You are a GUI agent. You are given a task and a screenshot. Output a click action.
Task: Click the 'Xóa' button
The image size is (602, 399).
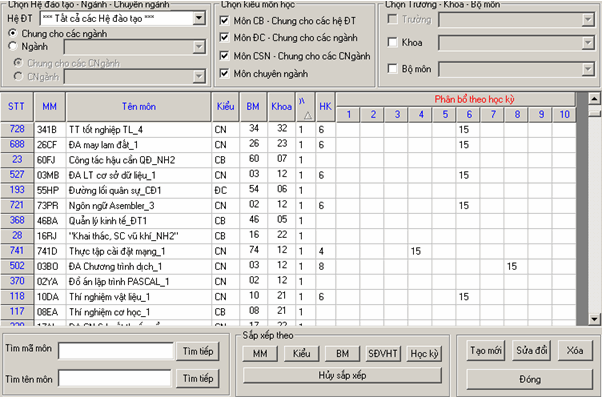pyautogui.click(x=575, y=351)
